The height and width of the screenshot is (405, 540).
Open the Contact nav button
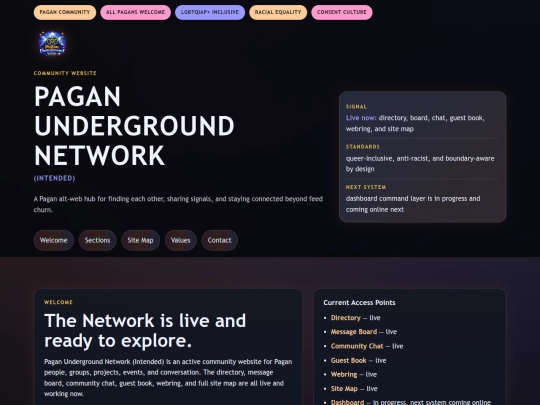tap(219, 240)
